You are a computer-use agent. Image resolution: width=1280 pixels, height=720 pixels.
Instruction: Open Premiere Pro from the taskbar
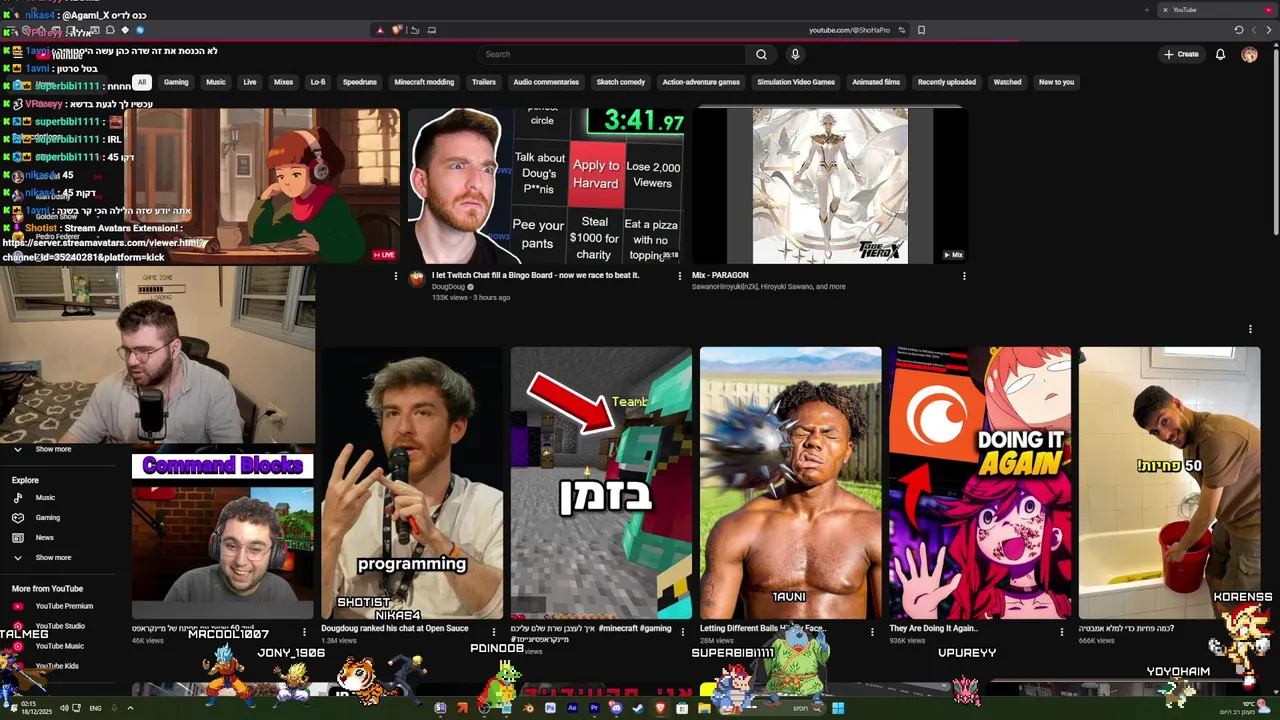594,708
